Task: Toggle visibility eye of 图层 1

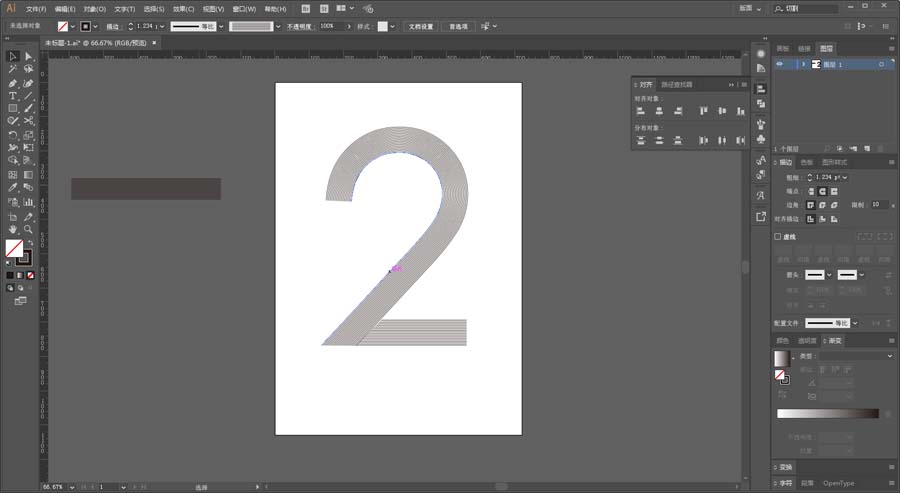Action: click(779, 64)
